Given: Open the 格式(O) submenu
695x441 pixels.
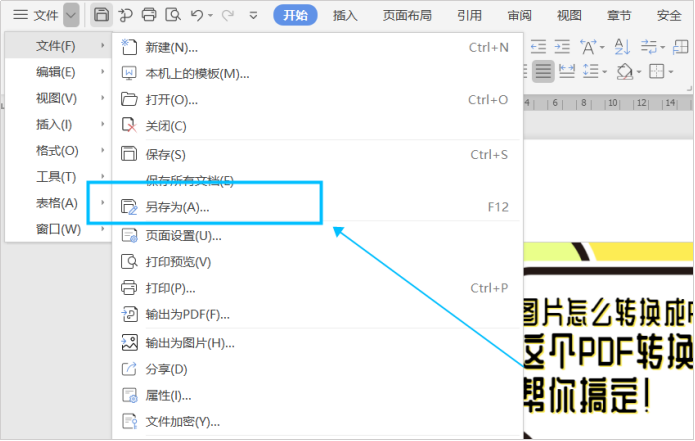Looking at the screenshot, I should (58, 151).
